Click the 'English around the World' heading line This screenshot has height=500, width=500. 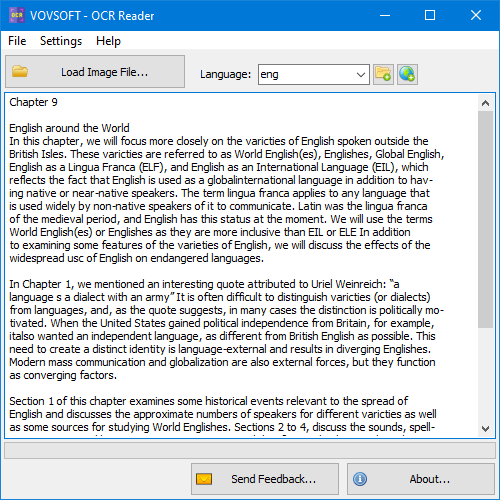coord(69,128)
